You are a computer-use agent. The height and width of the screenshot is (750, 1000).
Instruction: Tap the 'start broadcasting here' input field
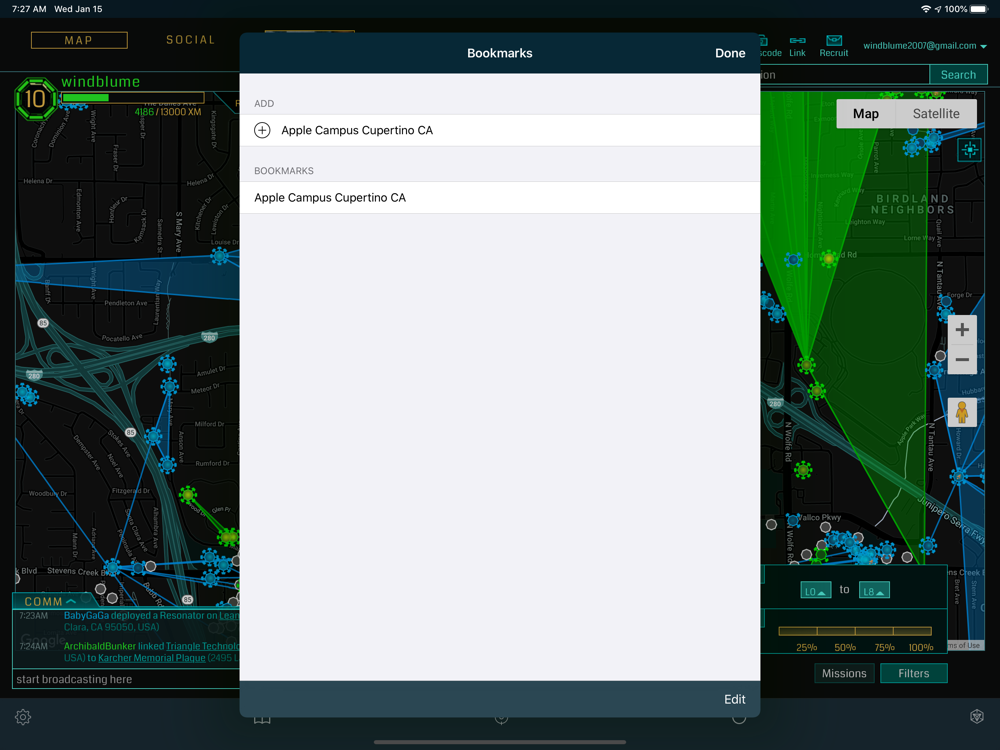126,679
